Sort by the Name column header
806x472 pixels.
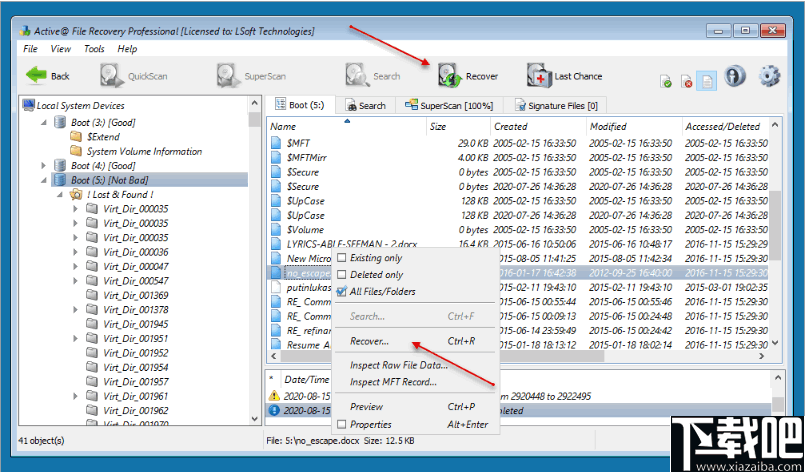click(x=347, y=126)
